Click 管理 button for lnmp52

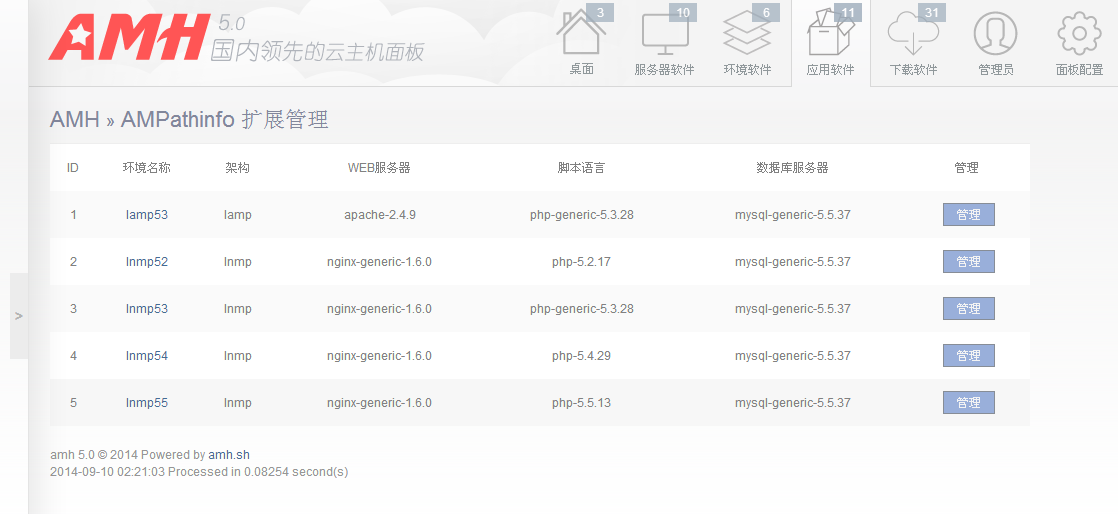coord(968,262)
